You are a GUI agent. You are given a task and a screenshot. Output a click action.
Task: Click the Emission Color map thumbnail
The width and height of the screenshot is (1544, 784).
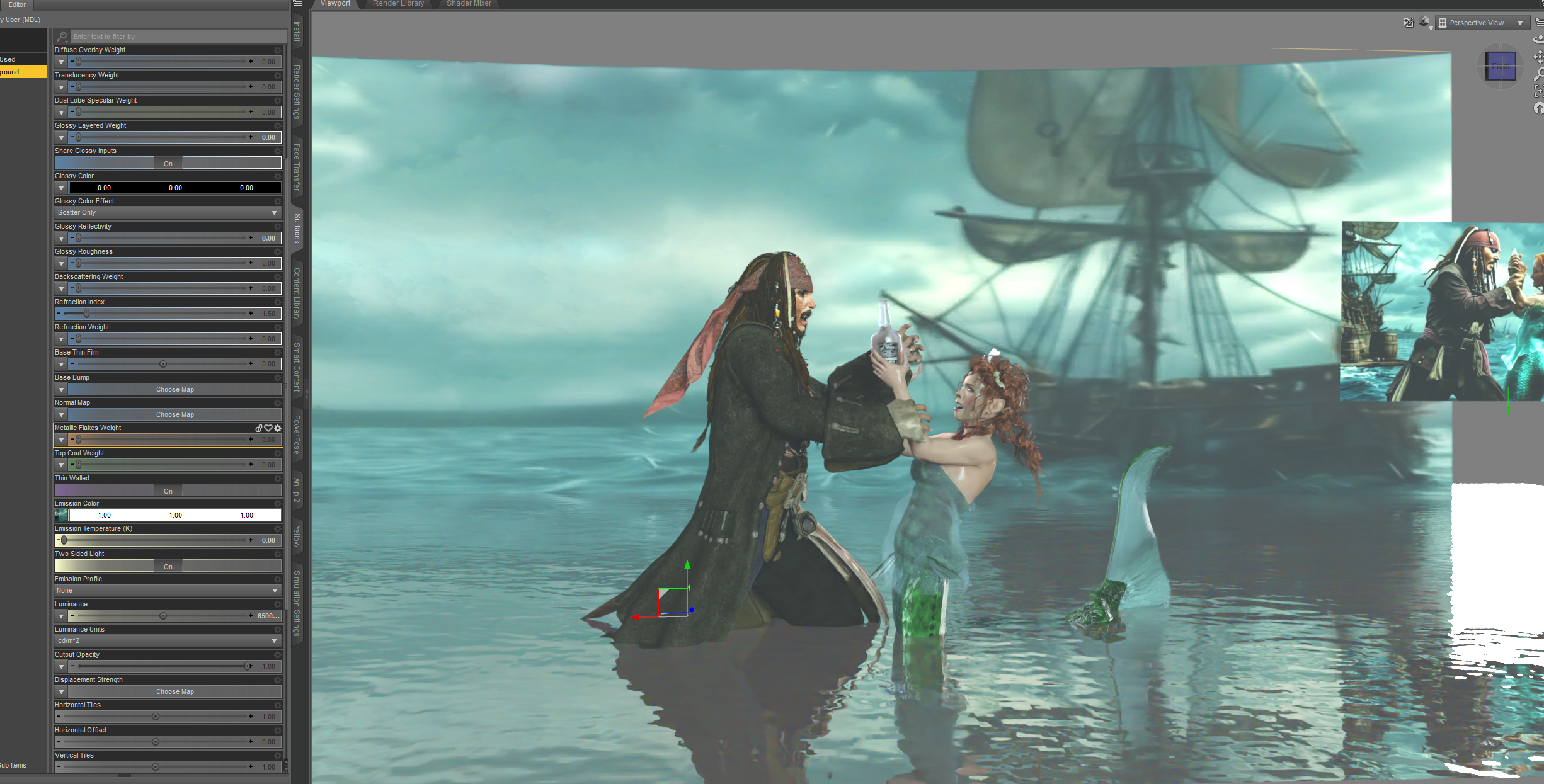point(61,515)
